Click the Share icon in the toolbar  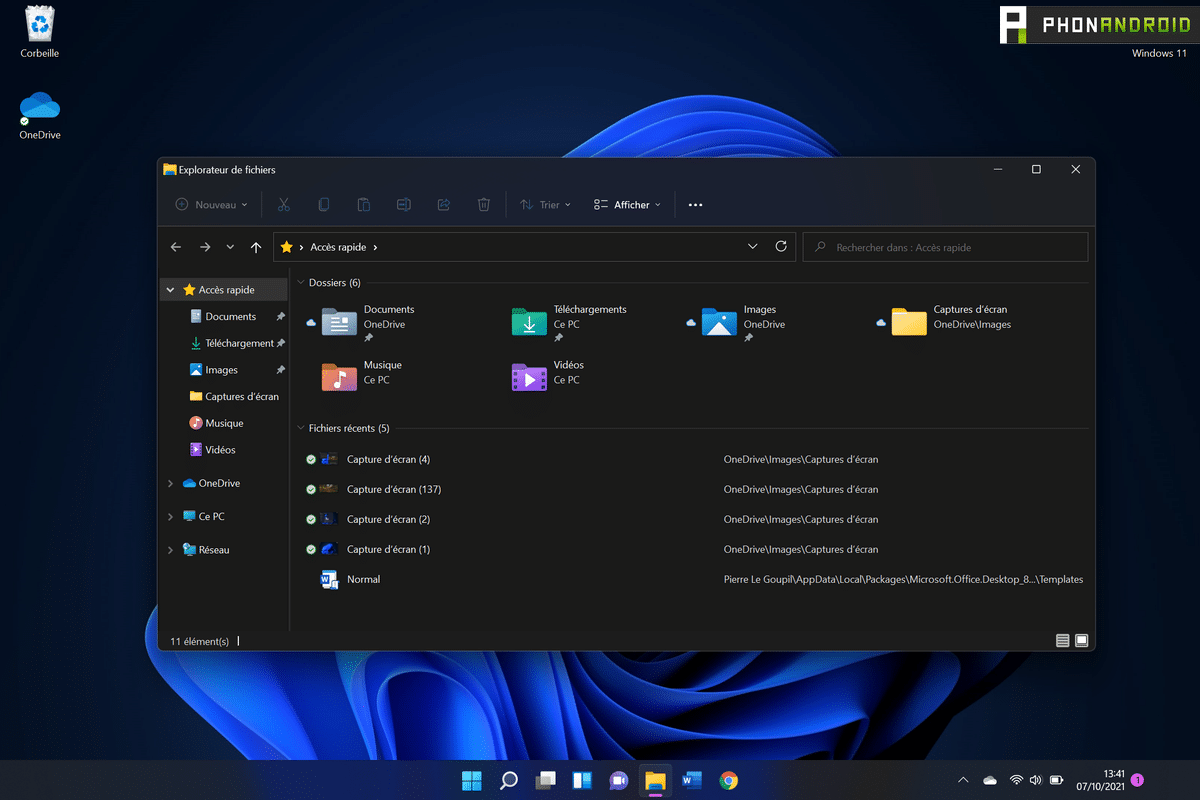point(443,204)
